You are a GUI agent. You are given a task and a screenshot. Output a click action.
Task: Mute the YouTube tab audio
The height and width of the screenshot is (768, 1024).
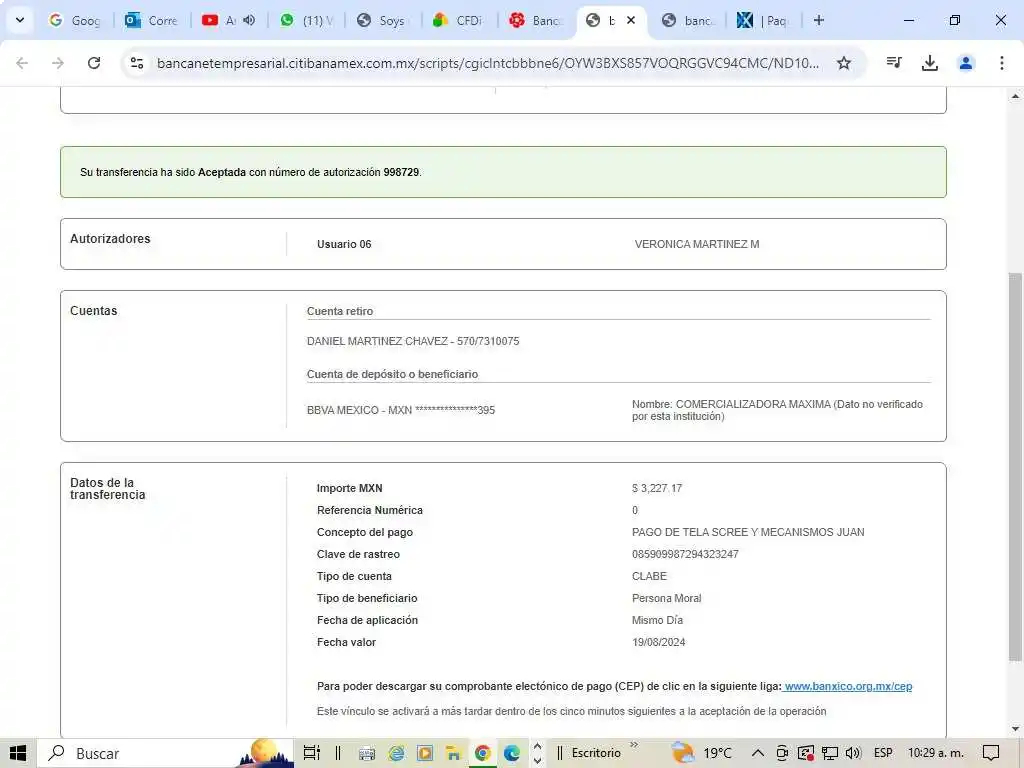pos(249,20)
